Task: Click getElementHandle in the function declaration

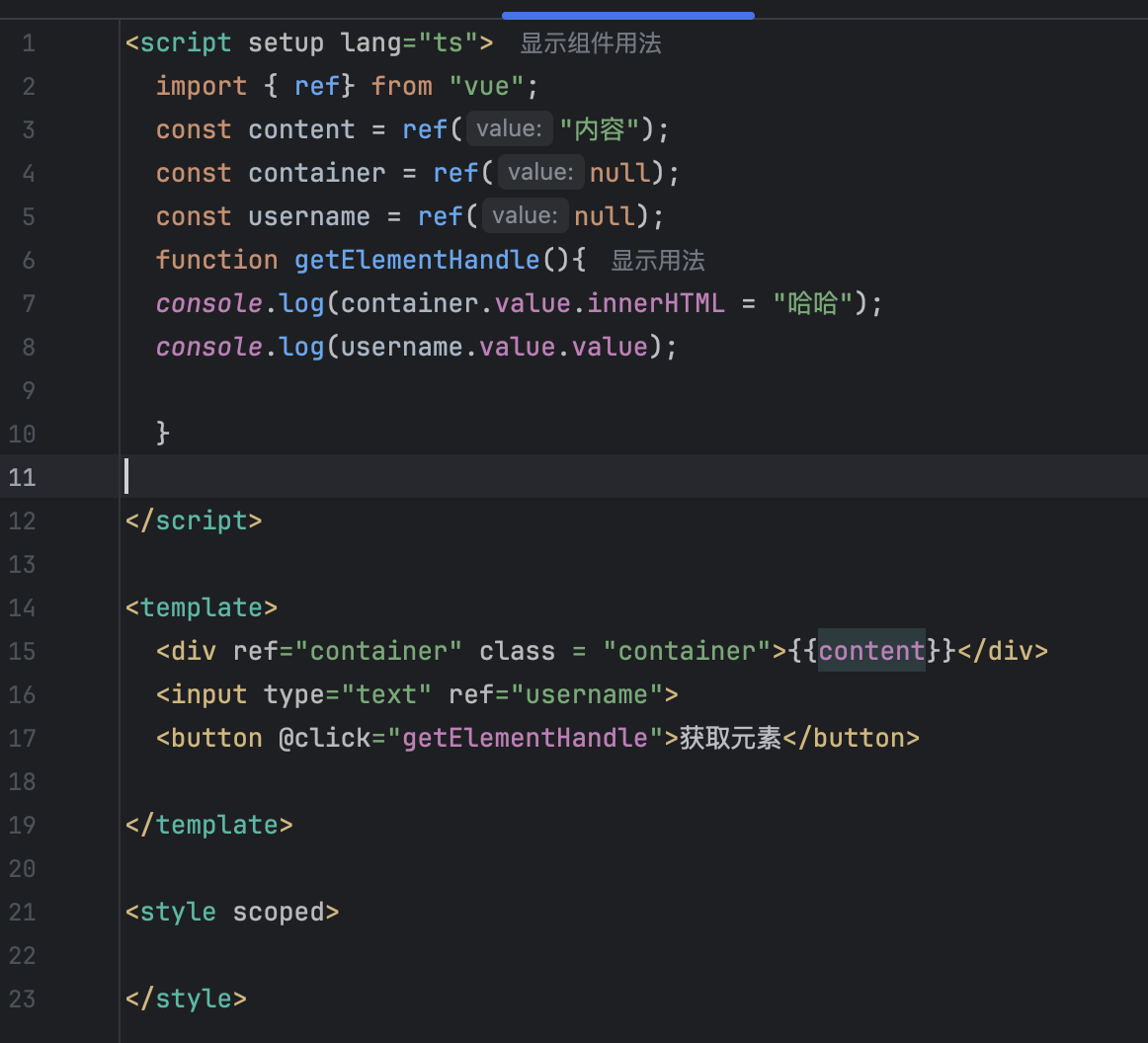Action: pyautogui.click(x=416, y=260)
